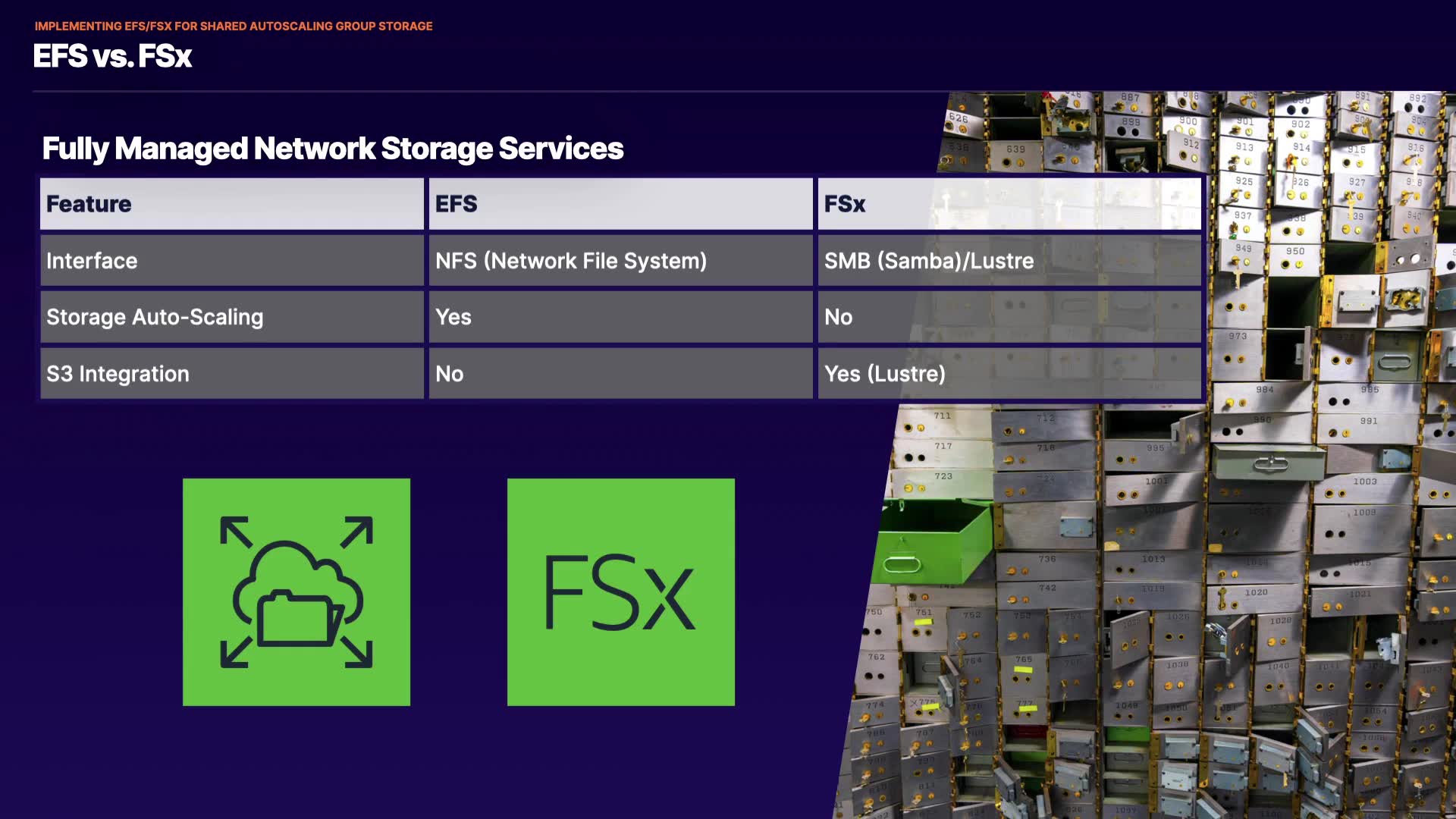Image resolution: width=1456 pixels, height=819 pixels.
Task: Select the S3 Integration row label
Action: tap(118, 374)
